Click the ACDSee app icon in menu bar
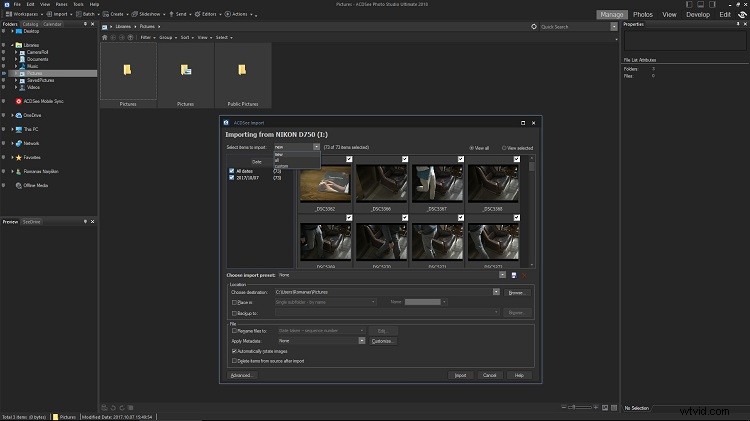This screenshot has height=421, width=750. coord(7,4)
